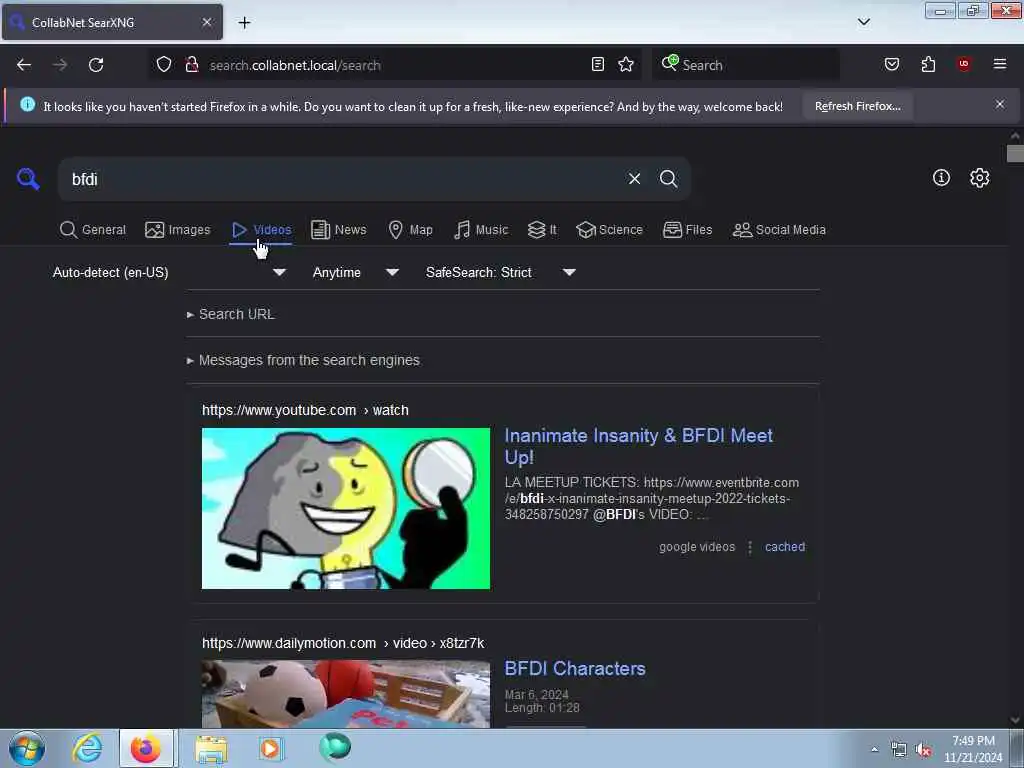This screenshot has width=1024, height=768.
Task: Open the BFDI Characters video link
Action: 575,668
